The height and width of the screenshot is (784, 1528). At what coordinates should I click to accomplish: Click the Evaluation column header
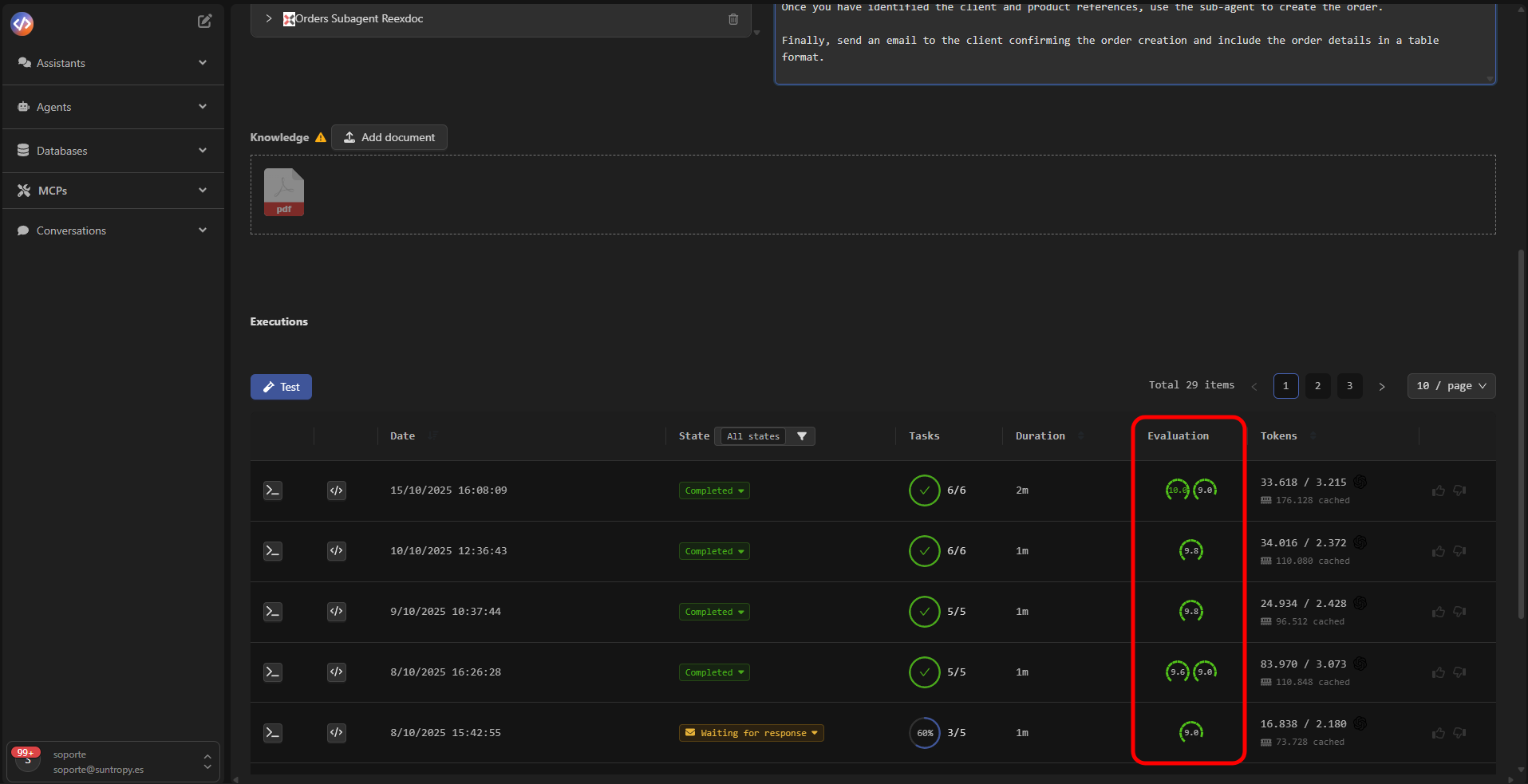1178,436
